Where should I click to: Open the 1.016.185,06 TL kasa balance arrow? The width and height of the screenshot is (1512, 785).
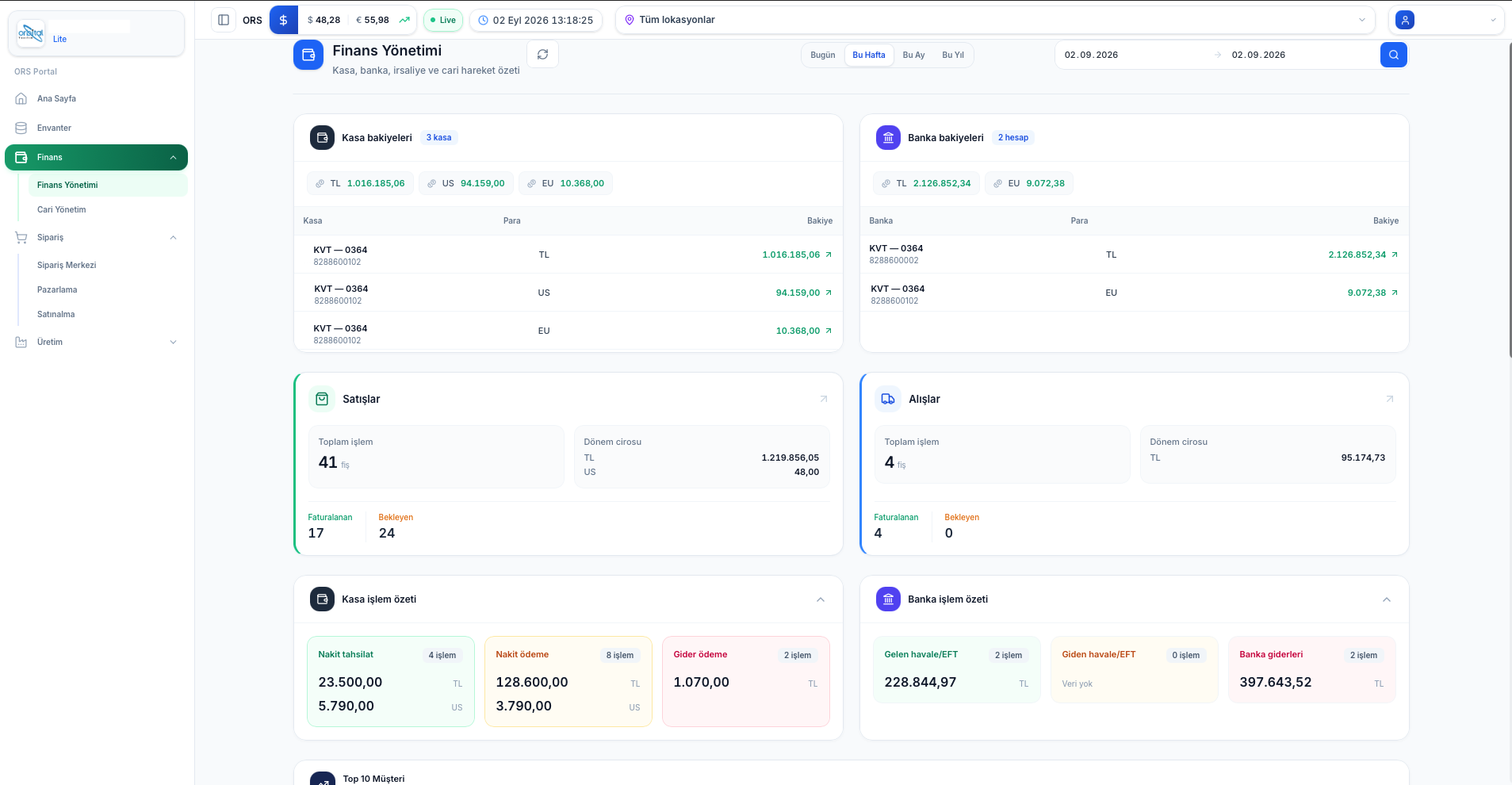pyautogui.click(x=829, y=255)
